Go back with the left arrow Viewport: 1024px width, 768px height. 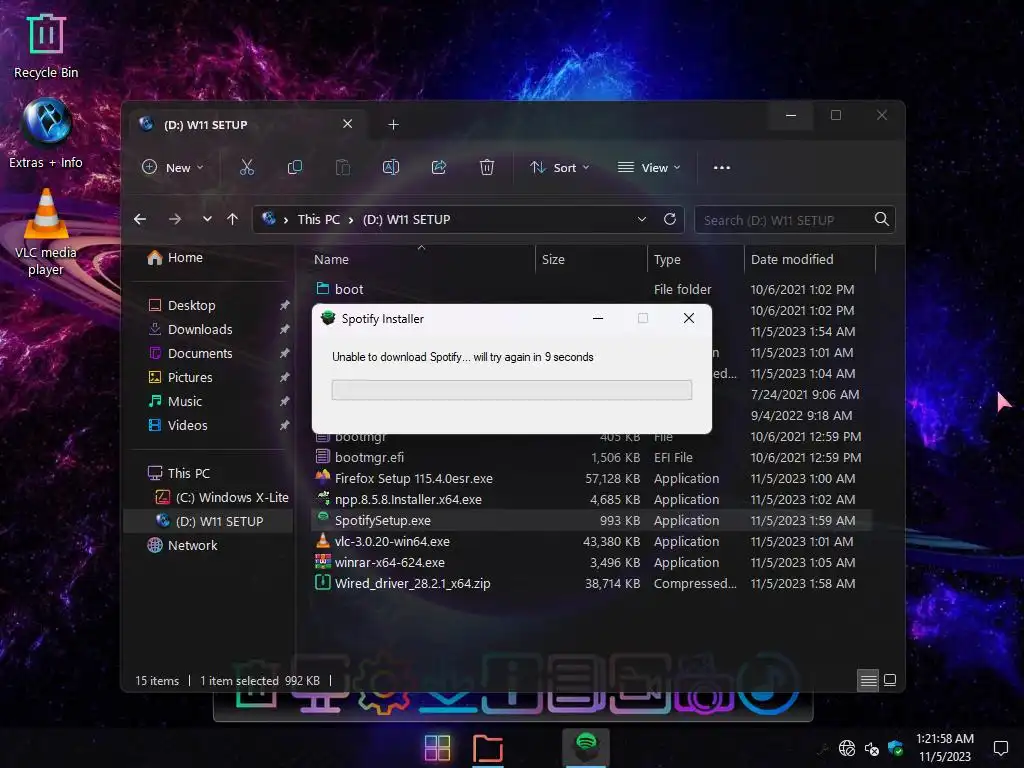140,219
